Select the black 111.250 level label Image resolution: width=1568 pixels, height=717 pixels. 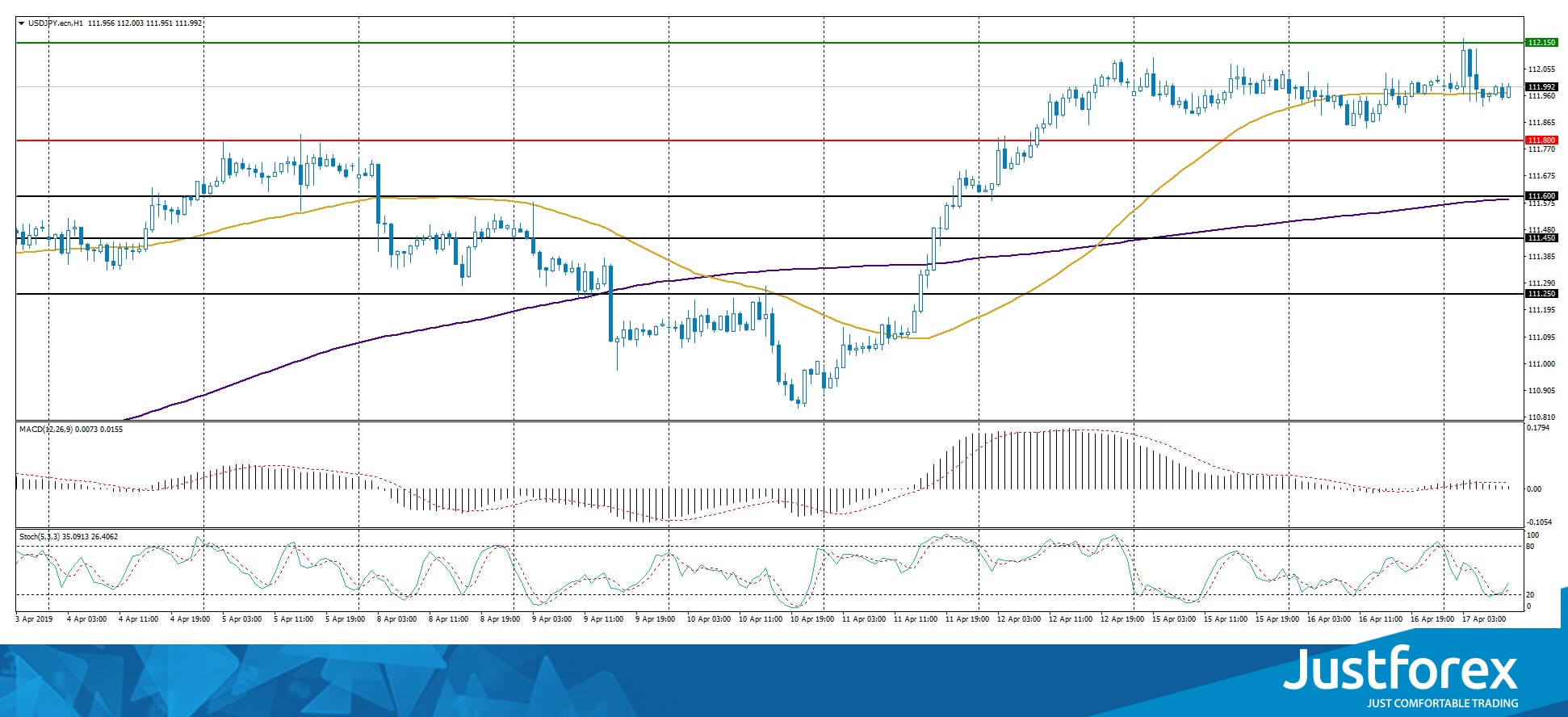tap(1541, 294)
